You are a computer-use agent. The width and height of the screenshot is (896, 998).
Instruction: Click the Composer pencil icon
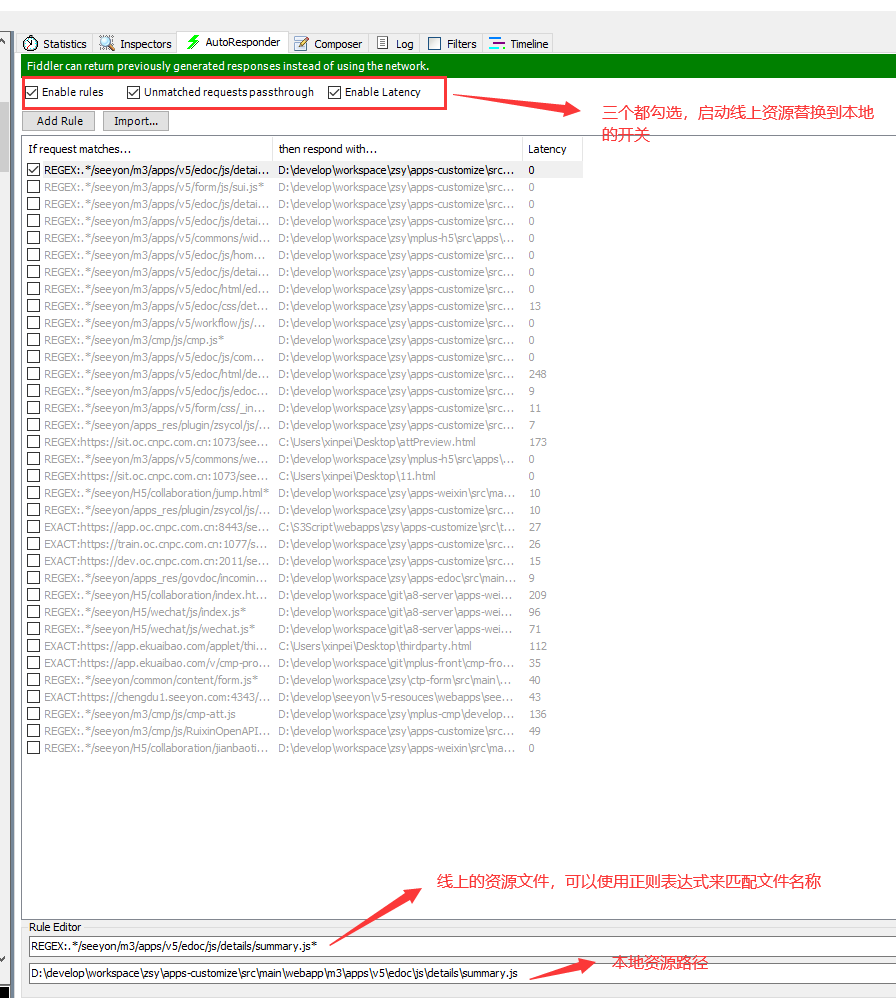point(301,43)
